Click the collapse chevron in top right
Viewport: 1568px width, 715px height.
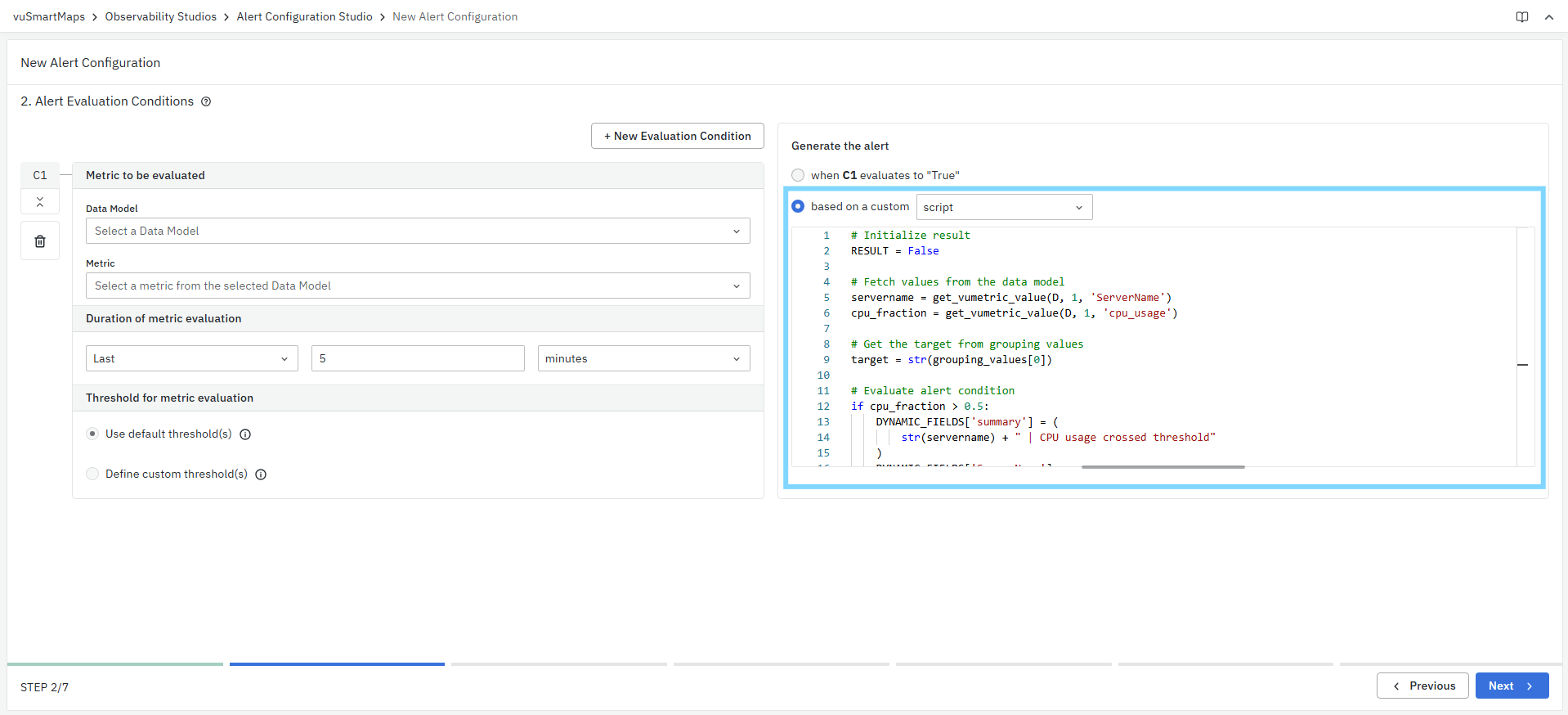point(1548,17)
